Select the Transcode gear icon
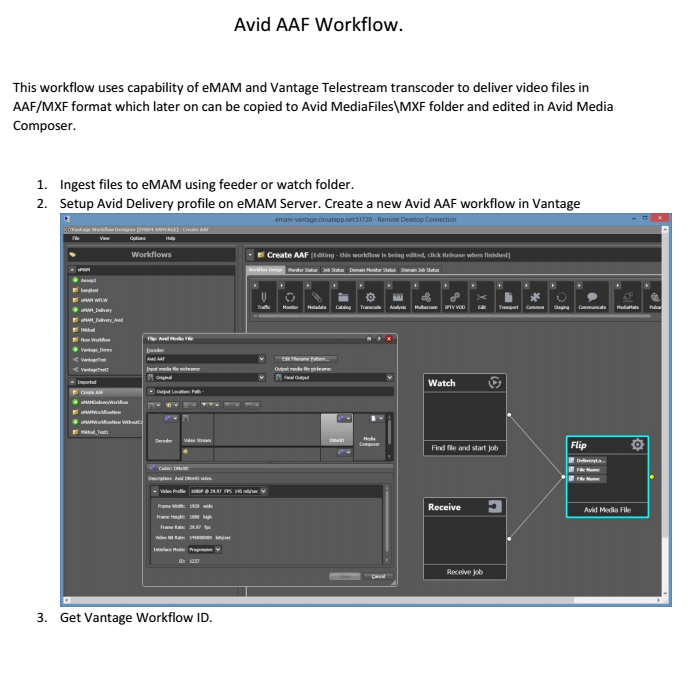 click(x=370, y=297)
